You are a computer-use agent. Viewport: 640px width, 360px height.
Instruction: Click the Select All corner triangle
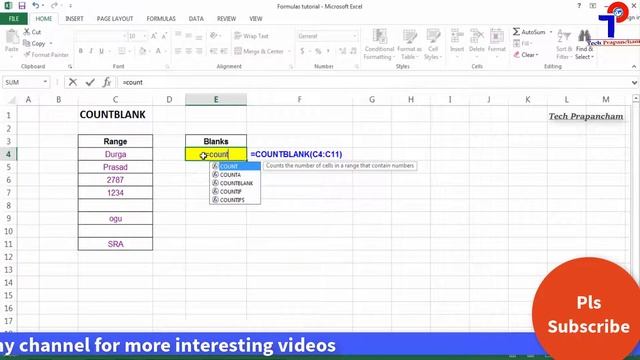[x=12, y=100]
